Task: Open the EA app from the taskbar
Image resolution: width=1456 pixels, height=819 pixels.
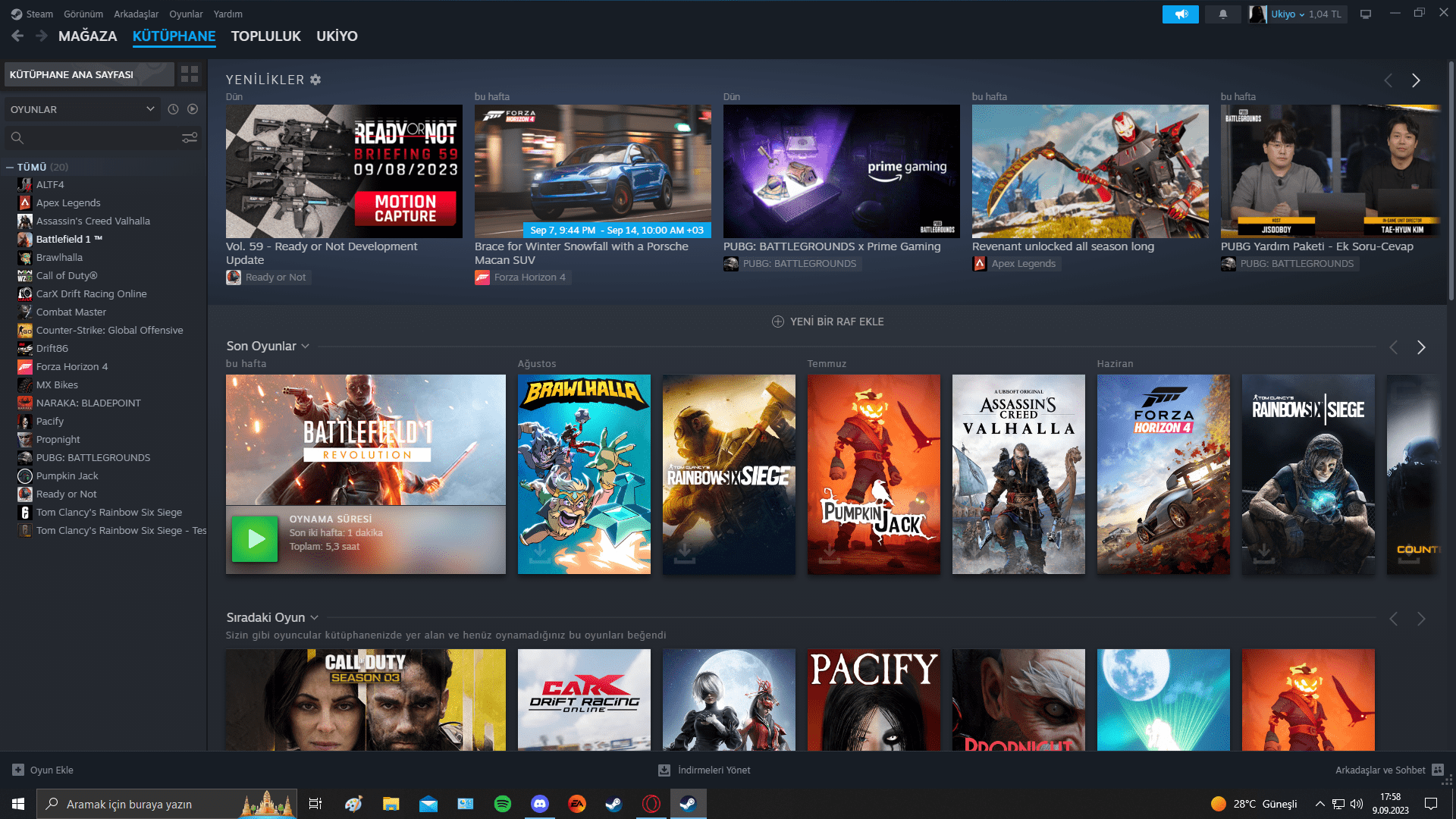Action: (576, 804)
